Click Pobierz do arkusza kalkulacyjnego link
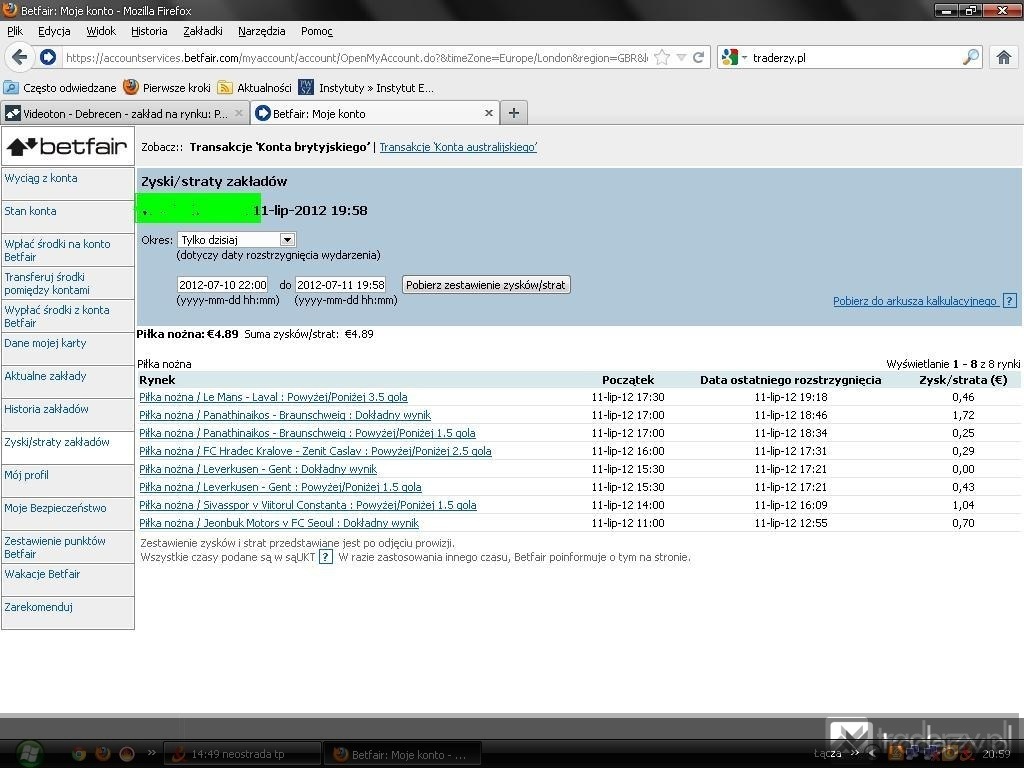1024x768 pixels. pos(914,301)
